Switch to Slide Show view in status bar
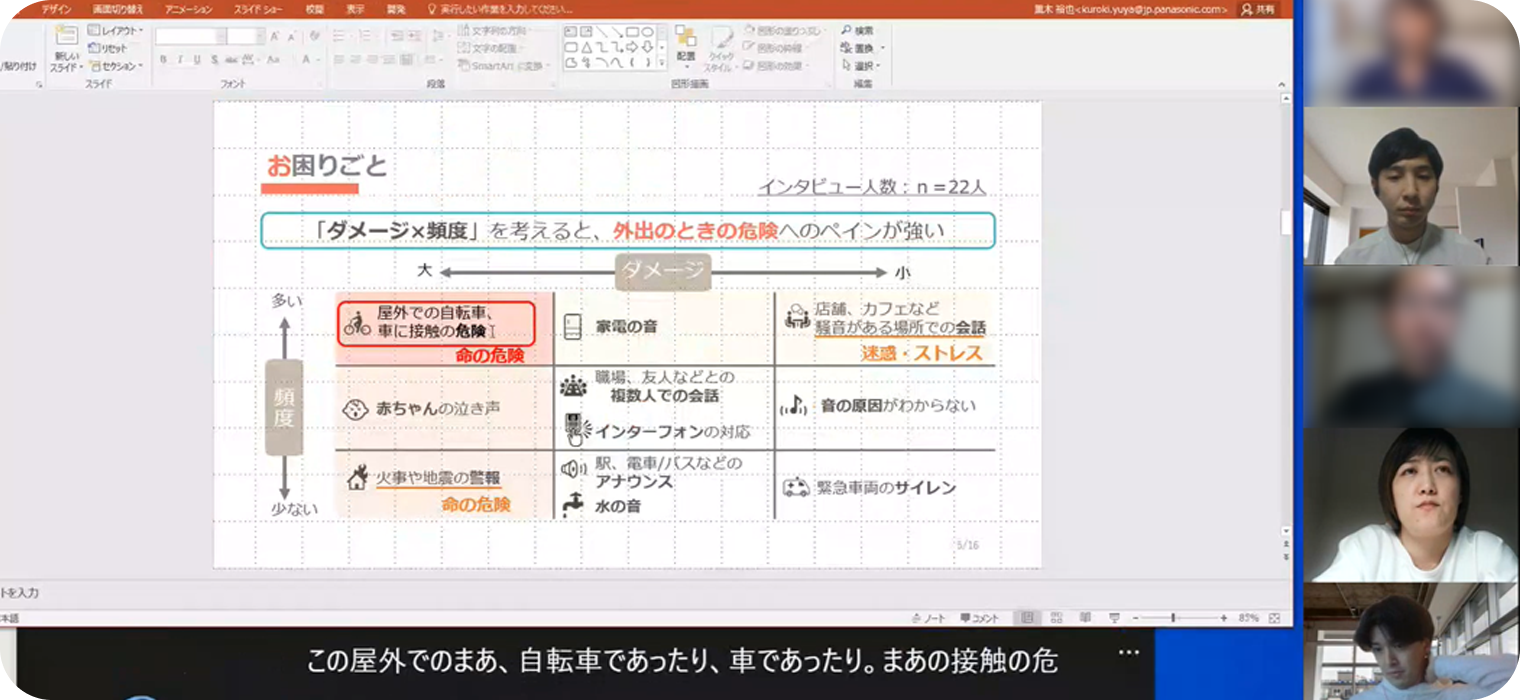 pyautogui.click(x=1114, y=617)
